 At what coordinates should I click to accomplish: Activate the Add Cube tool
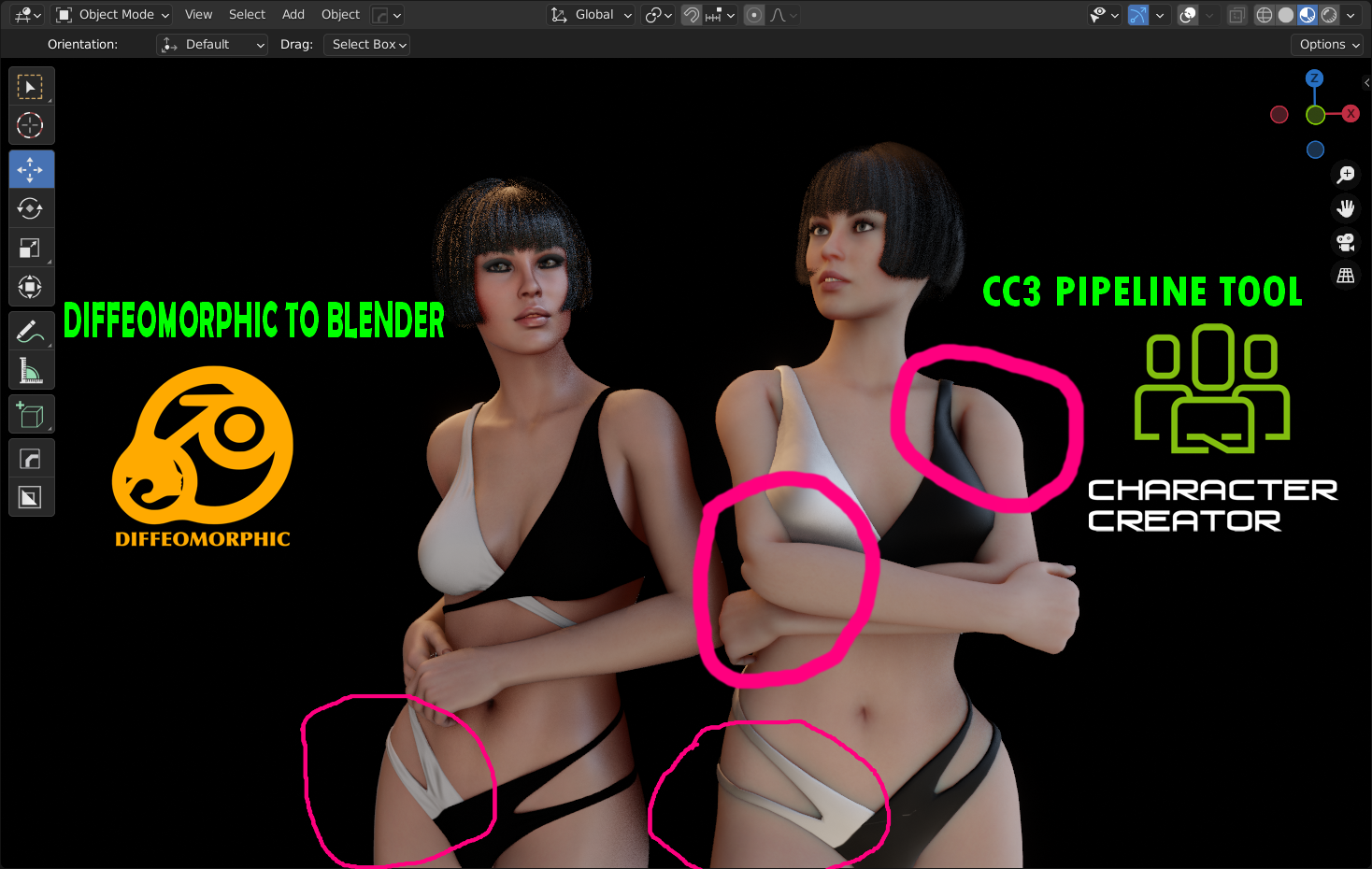coord(31,415)
